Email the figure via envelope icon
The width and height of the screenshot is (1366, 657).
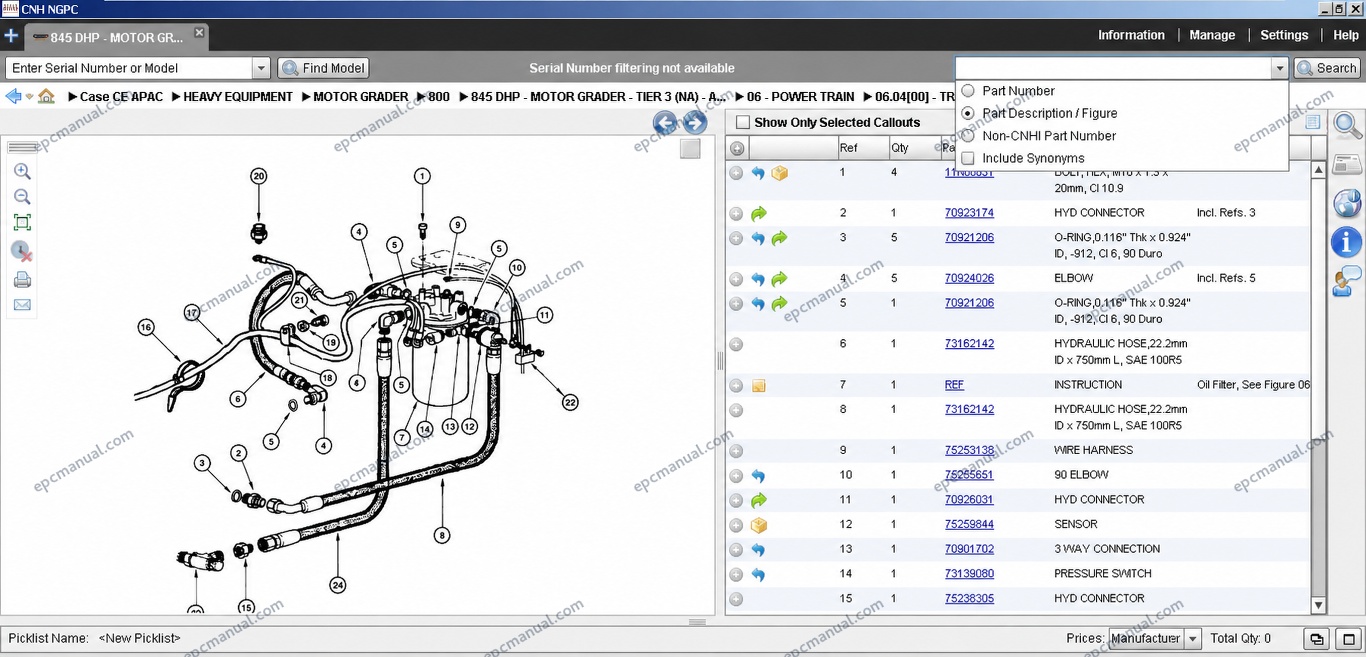[x=22, y=305]
